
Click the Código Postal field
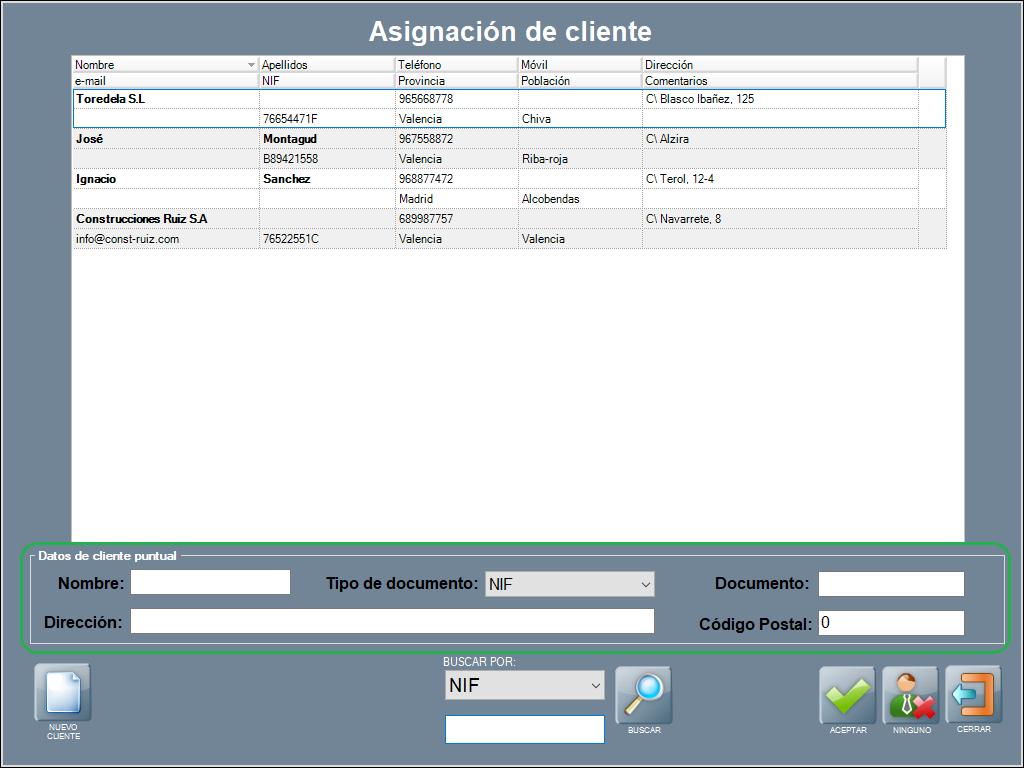click(x=890, y=623)
